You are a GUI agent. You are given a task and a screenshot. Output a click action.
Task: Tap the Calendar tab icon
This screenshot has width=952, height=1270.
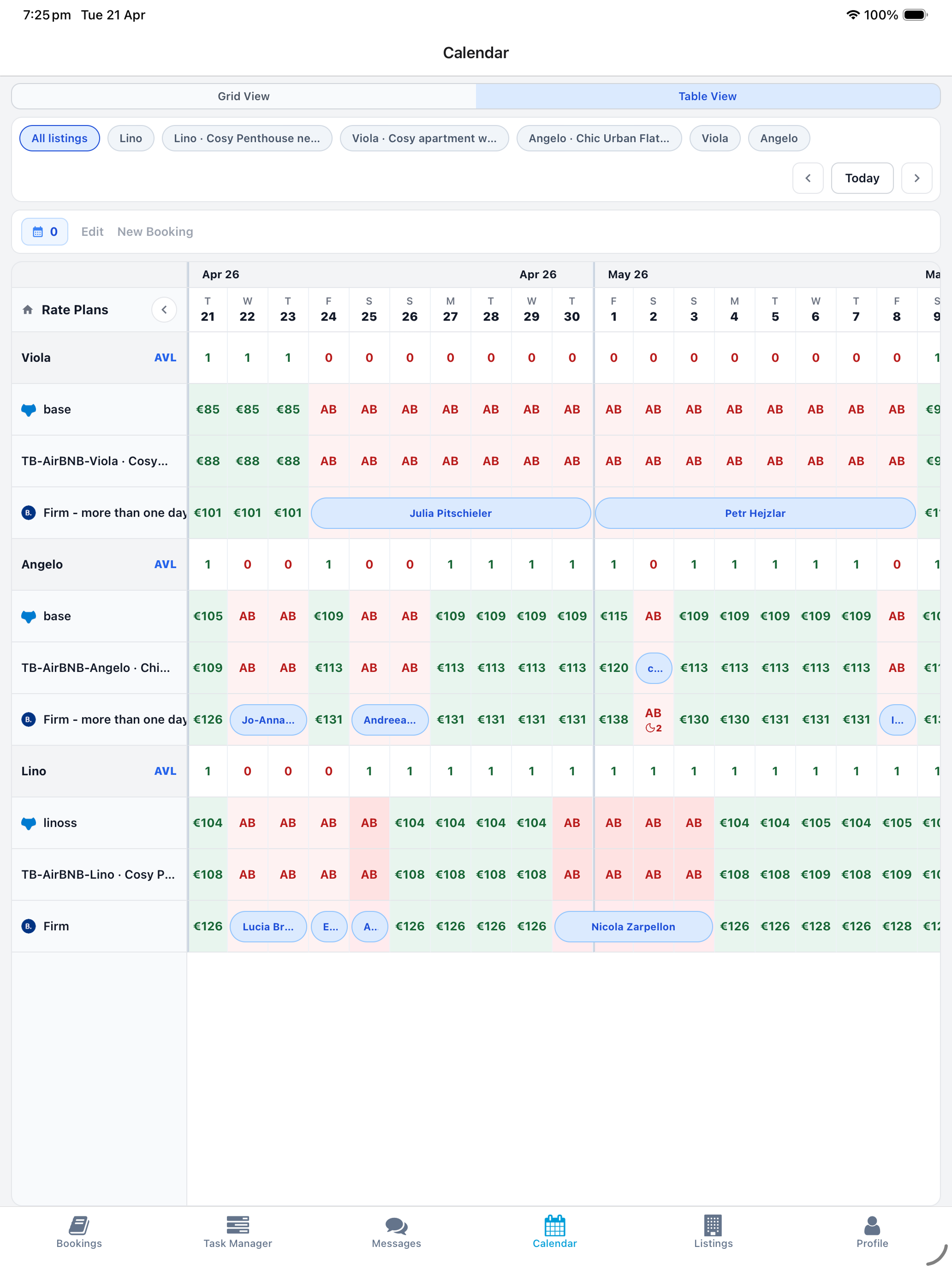(x=555, y=1225)
